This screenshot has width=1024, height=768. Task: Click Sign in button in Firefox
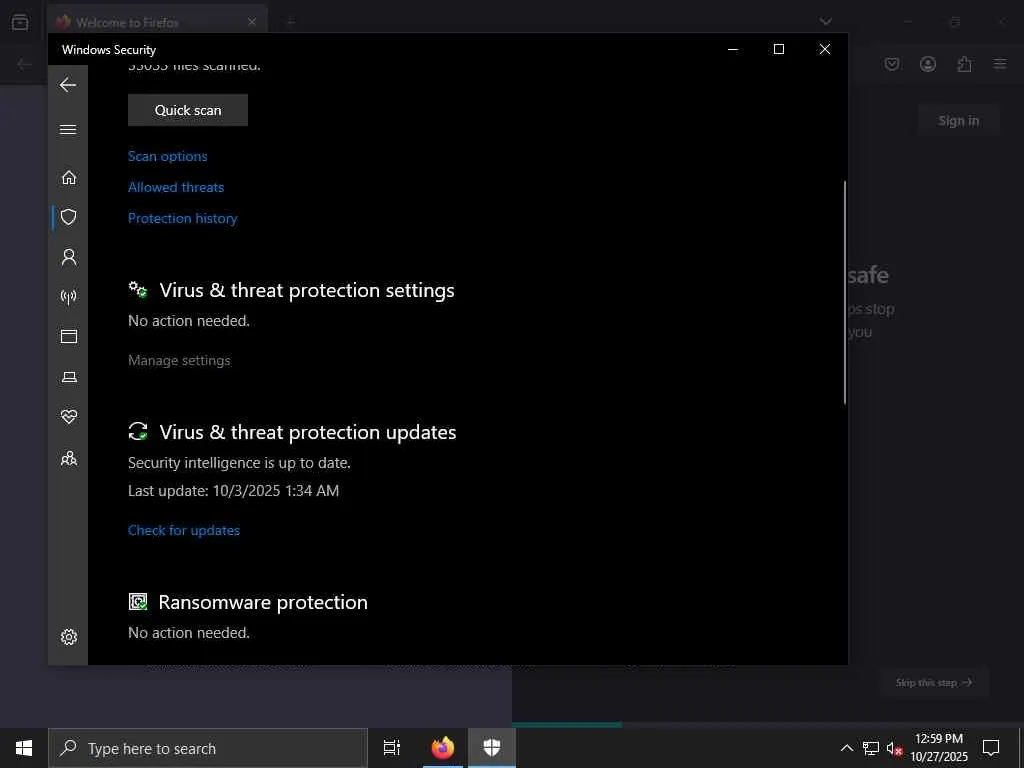point(959,121)
